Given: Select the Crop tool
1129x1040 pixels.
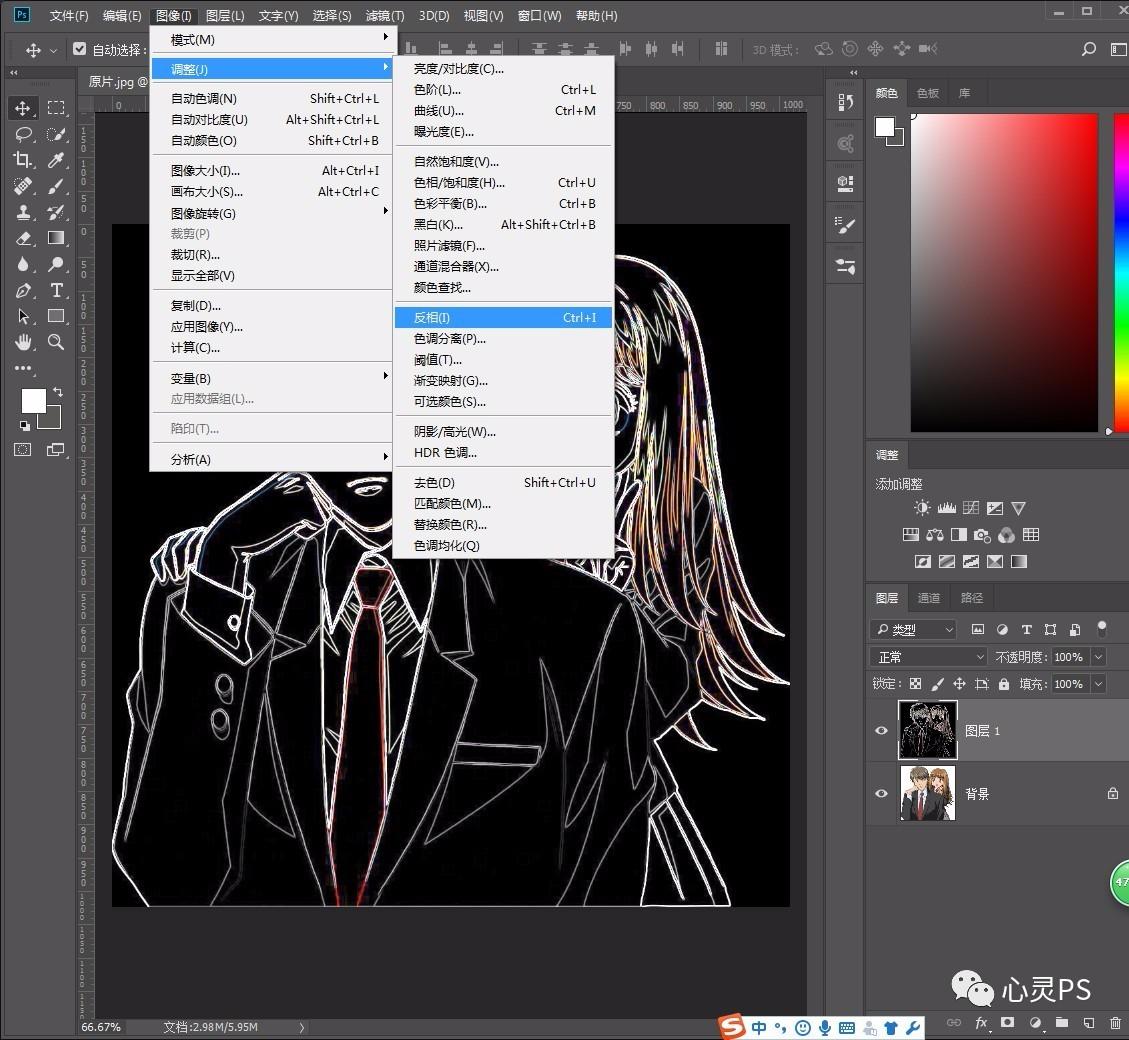Looking at the screenshot, I should 24,160.
